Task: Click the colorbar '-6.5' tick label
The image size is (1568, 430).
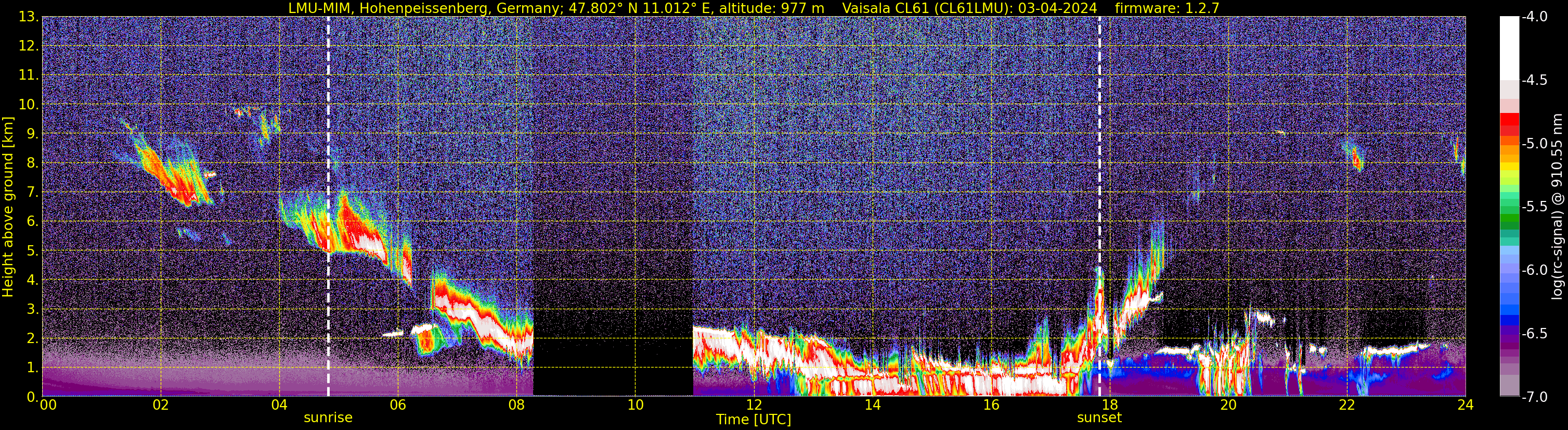Action: coord(1534,334)
